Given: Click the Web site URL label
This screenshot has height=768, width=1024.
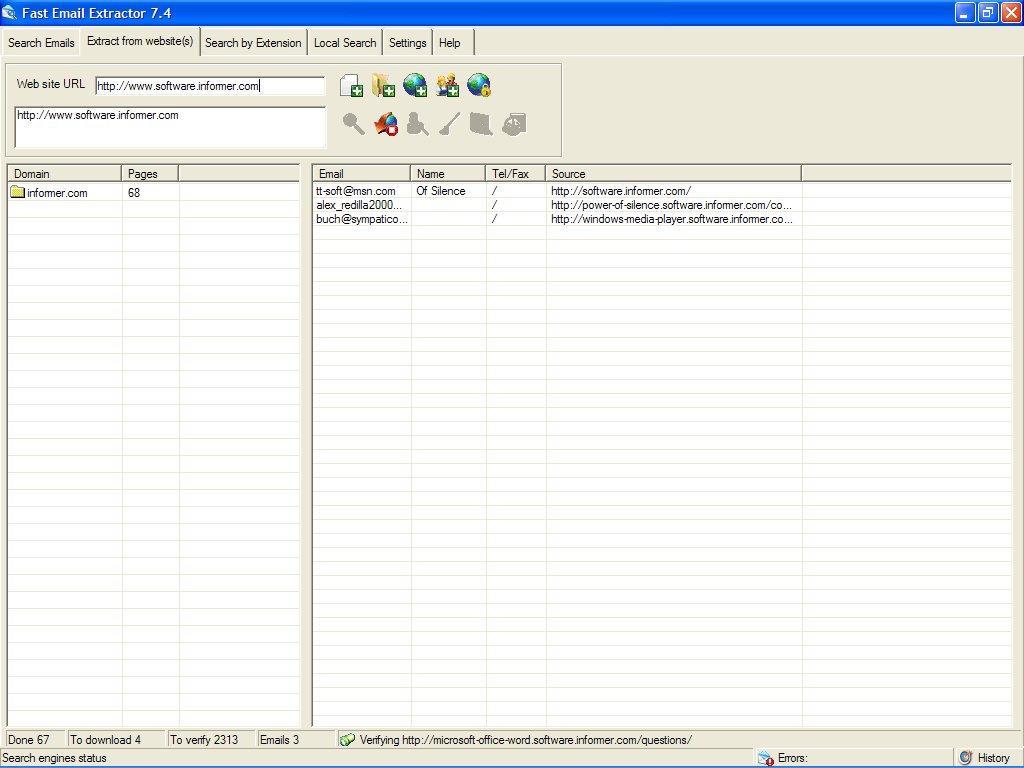Looking at the screenshot, I should click(x=51, y=84).
